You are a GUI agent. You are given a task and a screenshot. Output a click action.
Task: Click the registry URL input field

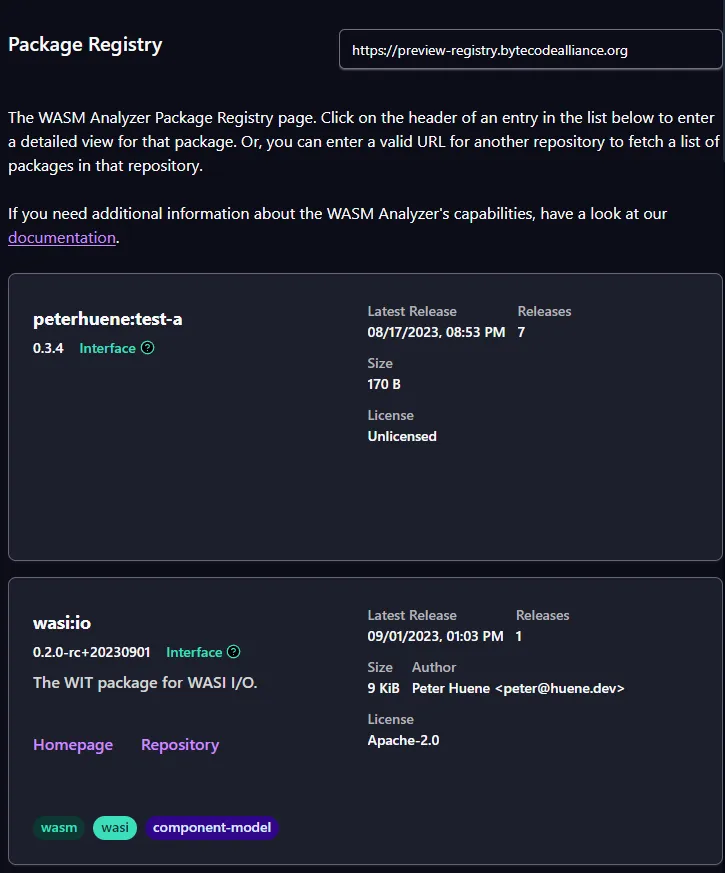(530, 49)
